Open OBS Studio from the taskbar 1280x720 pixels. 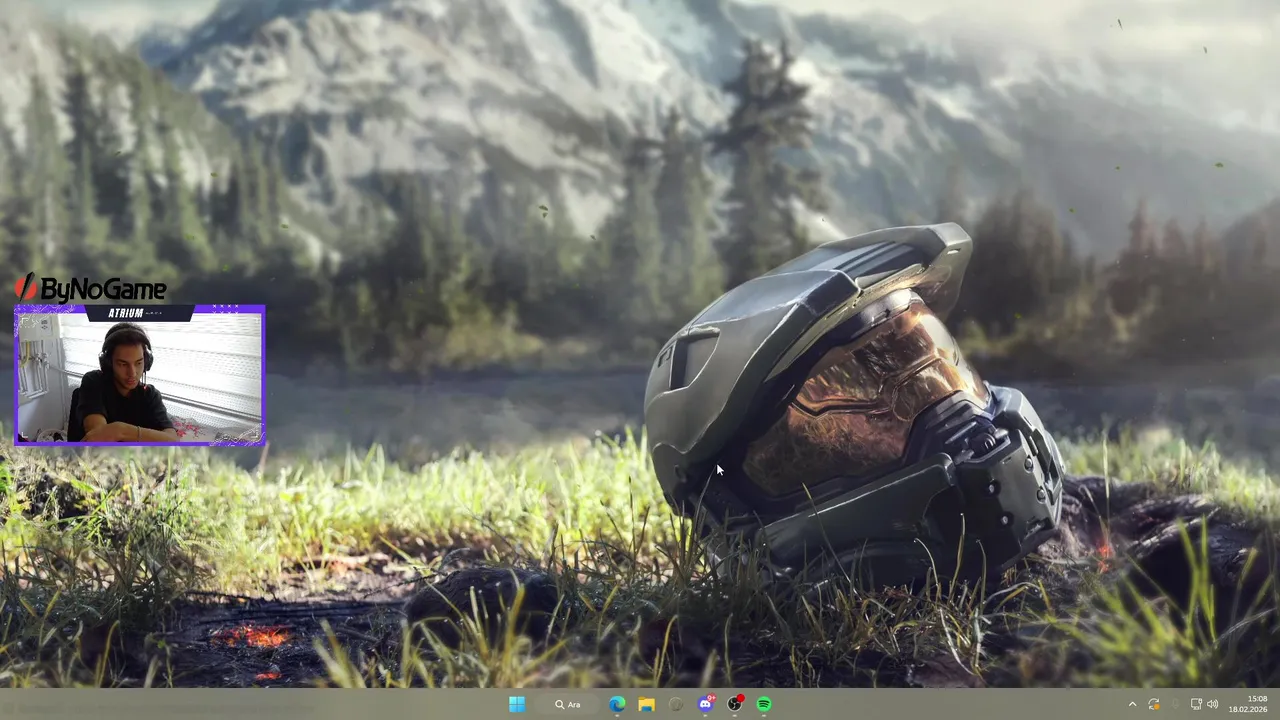point(735,704)
